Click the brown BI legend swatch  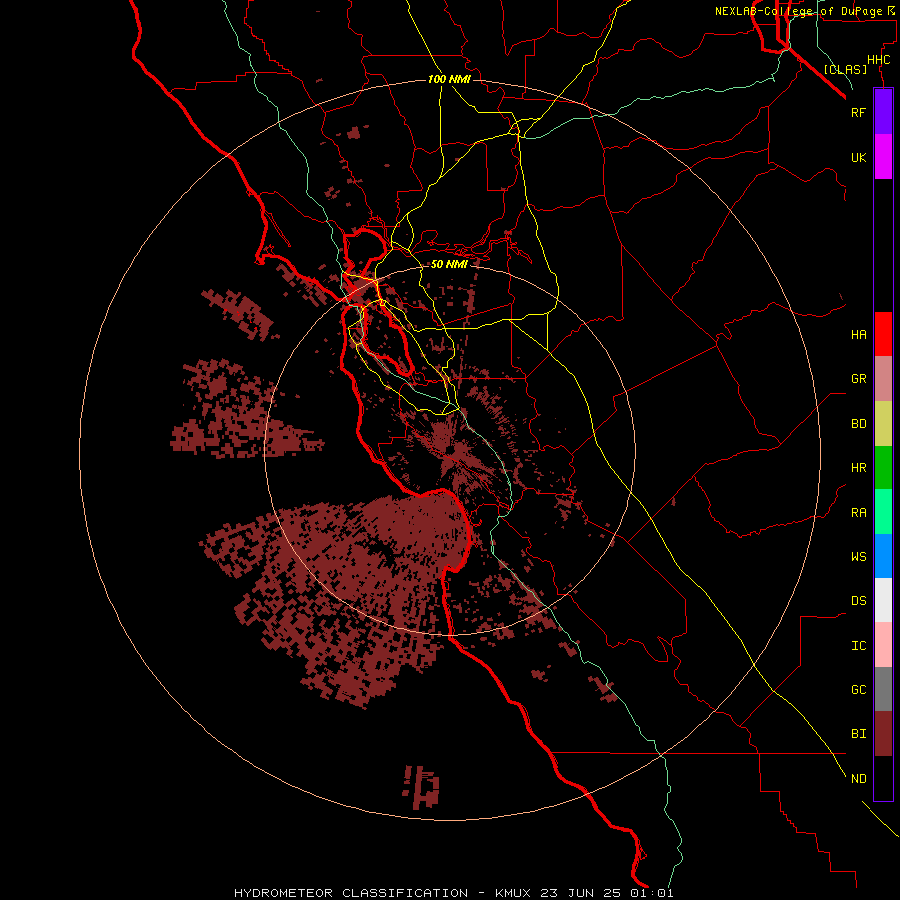[883, 734]
